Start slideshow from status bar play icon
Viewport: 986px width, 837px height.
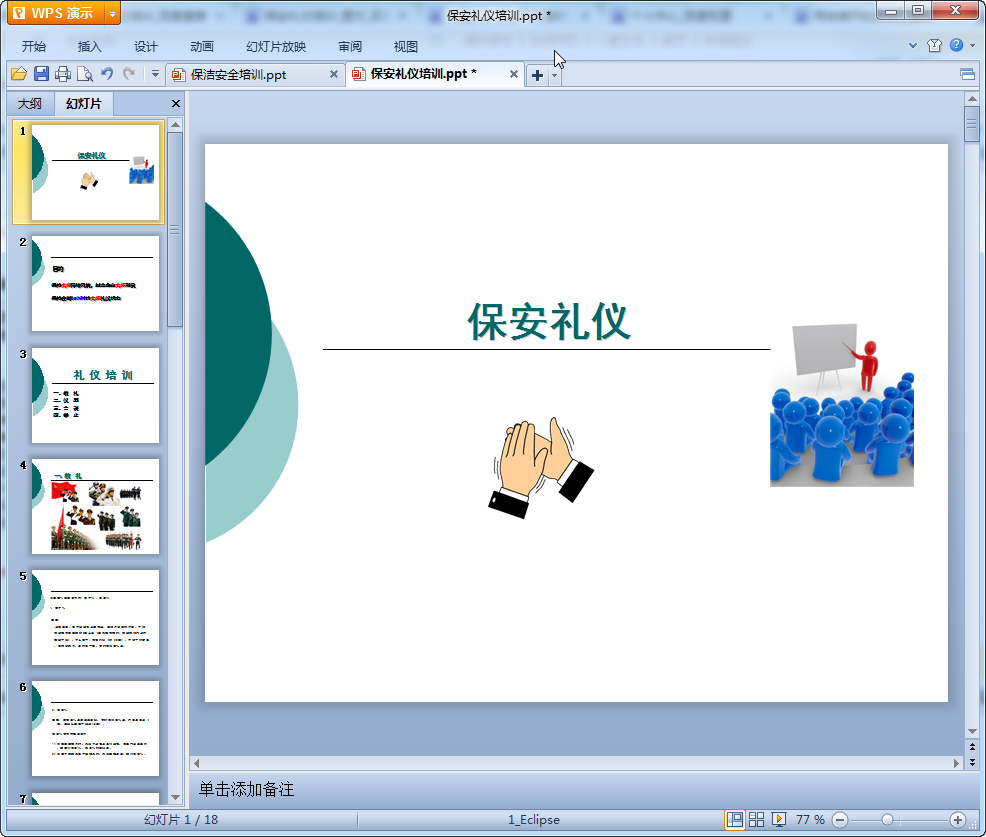click(779, 819)
